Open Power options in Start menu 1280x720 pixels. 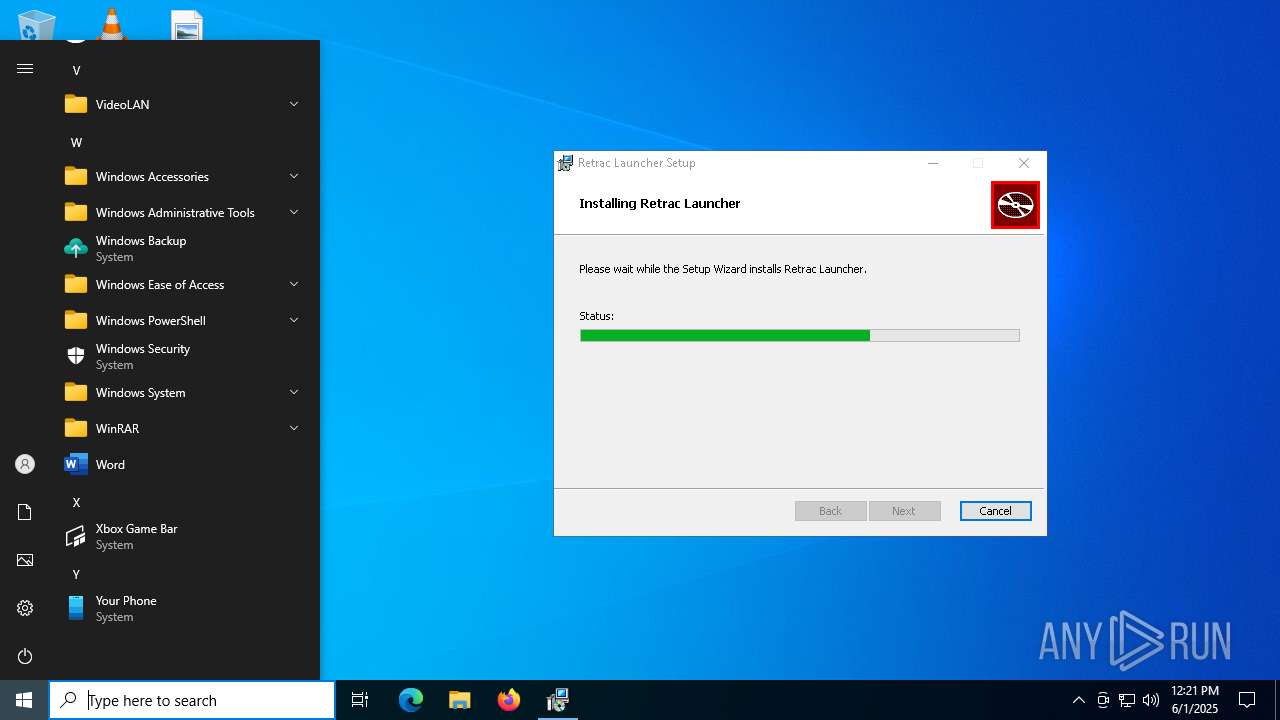25,656
